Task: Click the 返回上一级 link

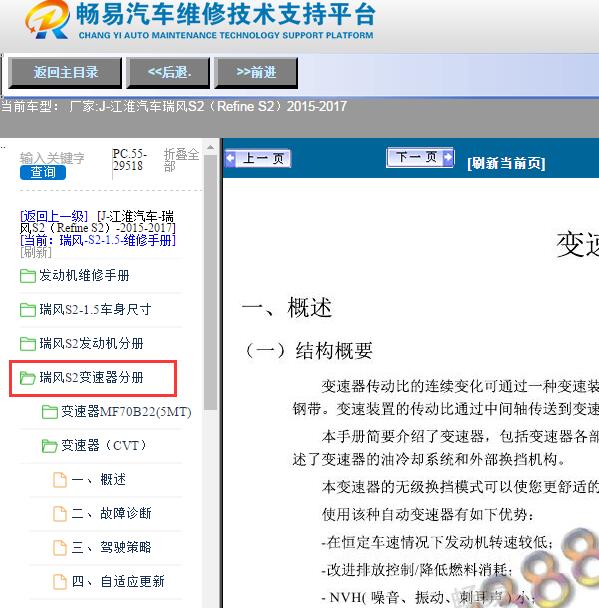Action: [54, 216]
